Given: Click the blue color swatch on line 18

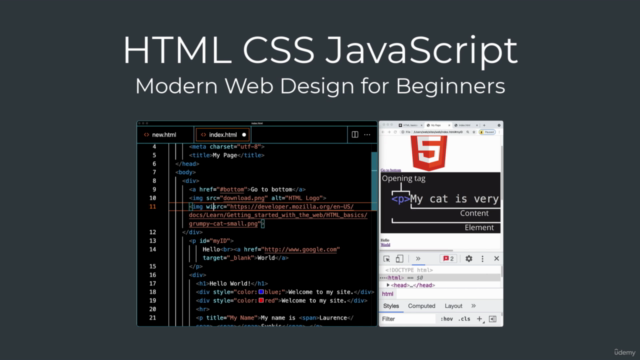Looking at the screenshot, I should [261, 292].
